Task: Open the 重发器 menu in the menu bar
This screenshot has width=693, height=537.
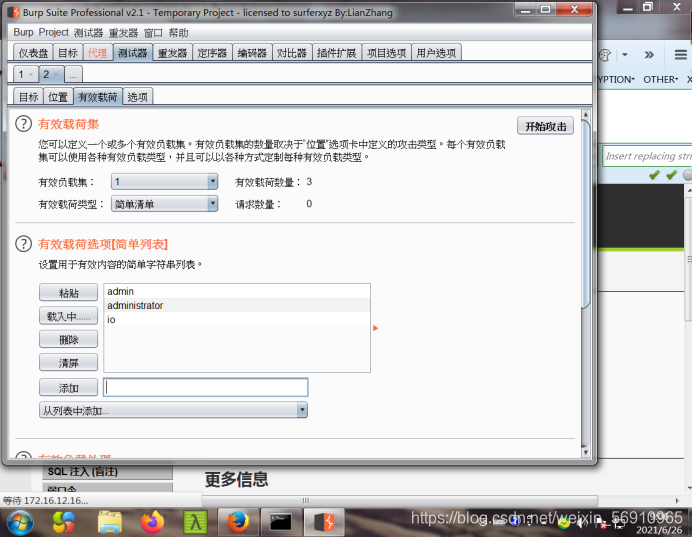Action: tap(123, 33)
